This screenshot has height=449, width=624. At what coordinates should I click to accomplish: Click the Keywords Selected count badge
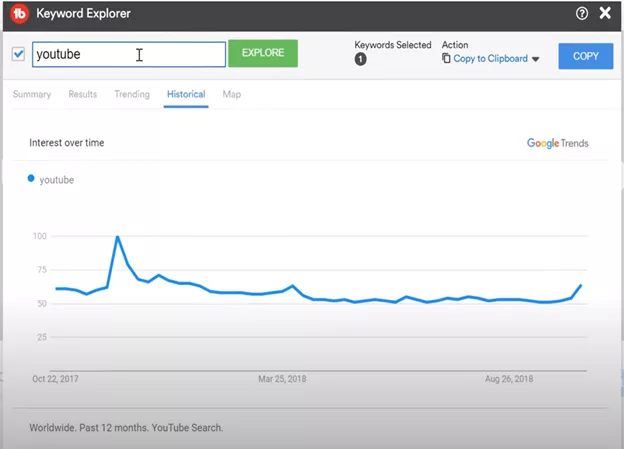coord(360,59)
